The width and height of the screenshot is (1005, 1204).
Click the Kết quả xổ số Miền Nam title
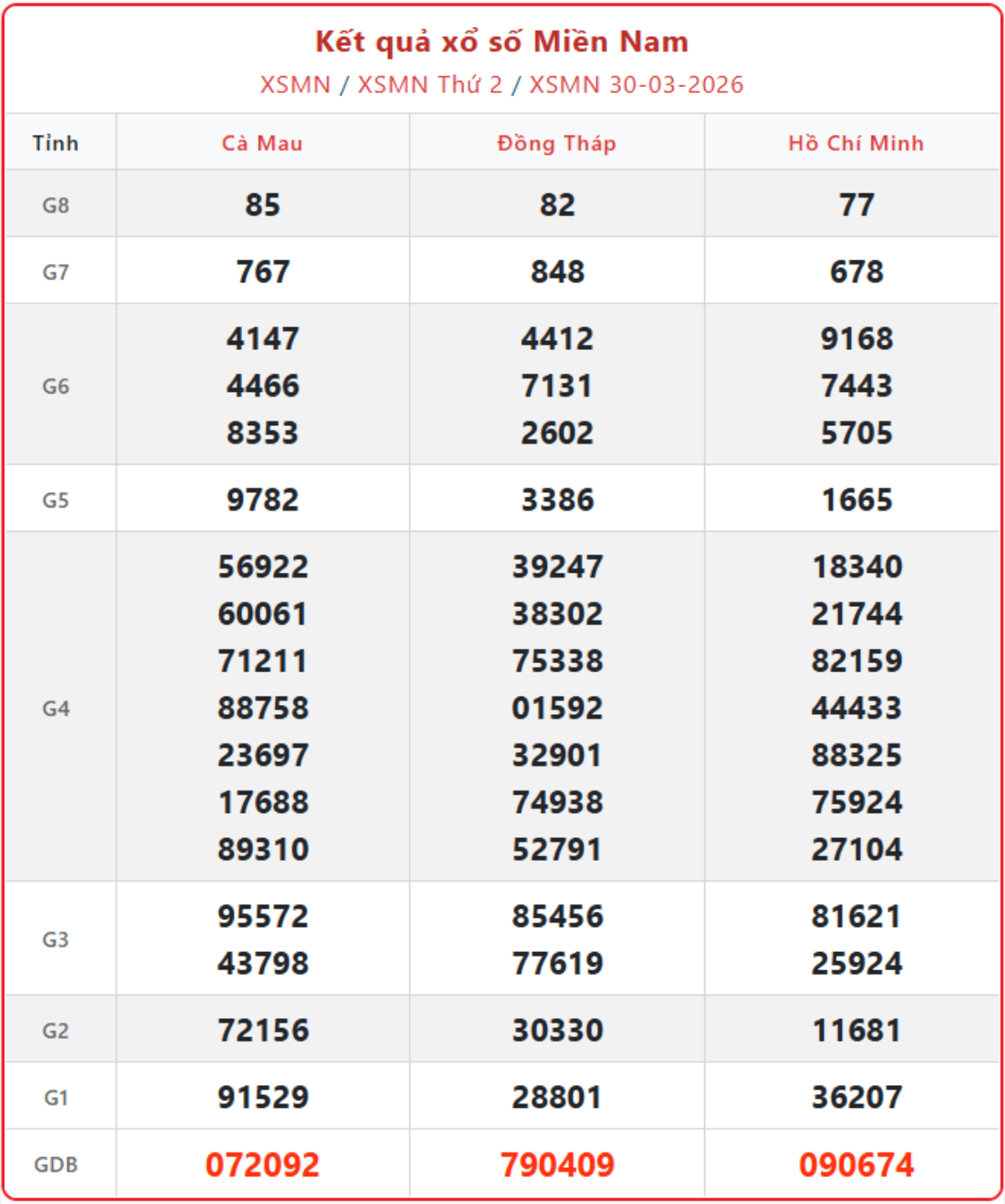click(x=502, y=42)
